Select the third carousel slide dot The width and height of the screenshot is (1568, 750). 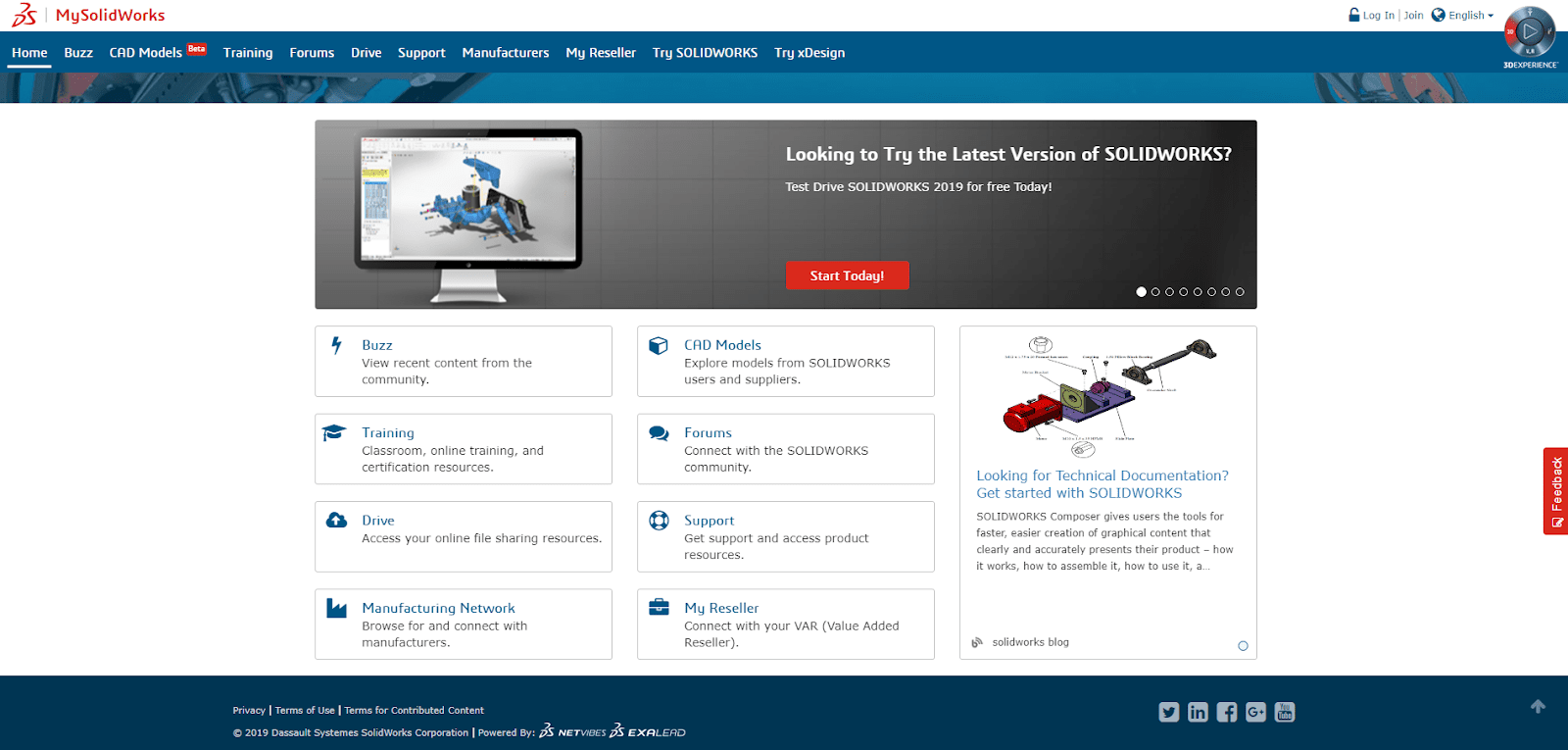point(1169,291)
